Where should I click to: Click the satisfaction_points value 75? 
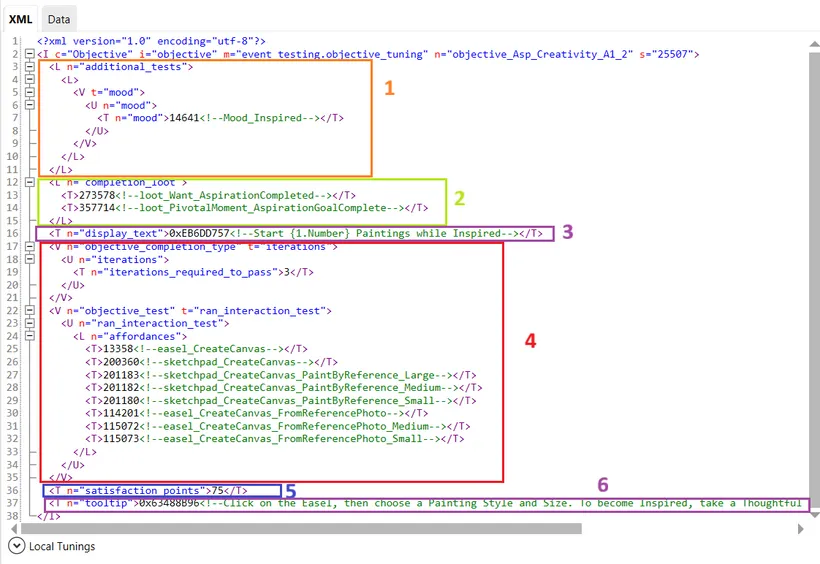point(215,491)
